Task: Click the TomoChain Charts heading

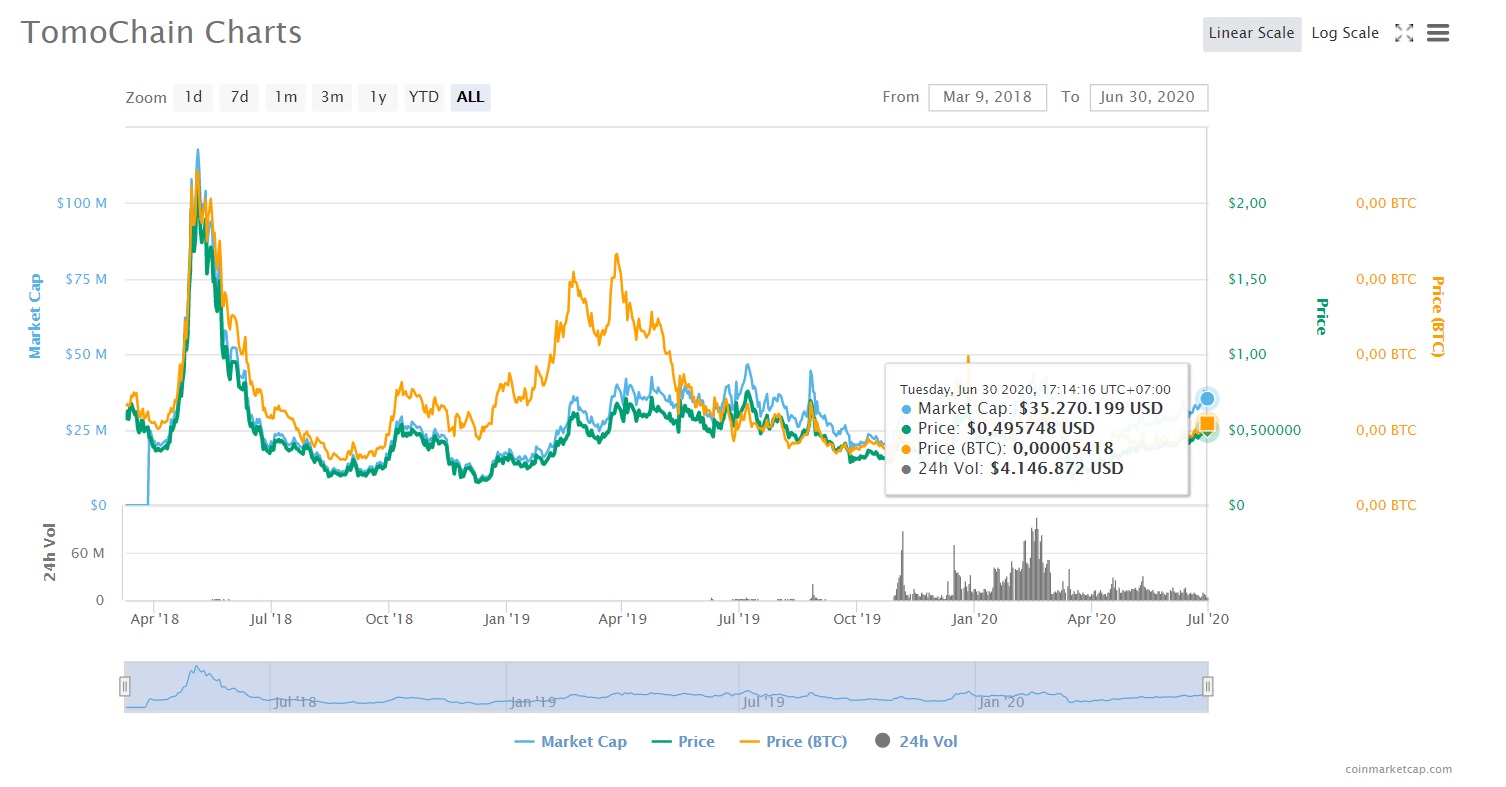Action: (161, 32)
